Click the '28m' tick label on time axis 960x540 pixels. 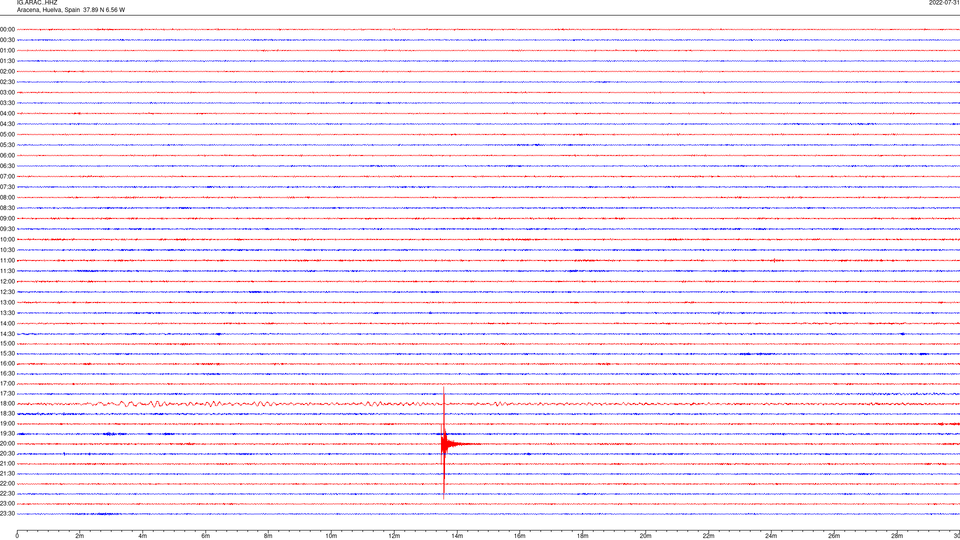pos(897,536)
